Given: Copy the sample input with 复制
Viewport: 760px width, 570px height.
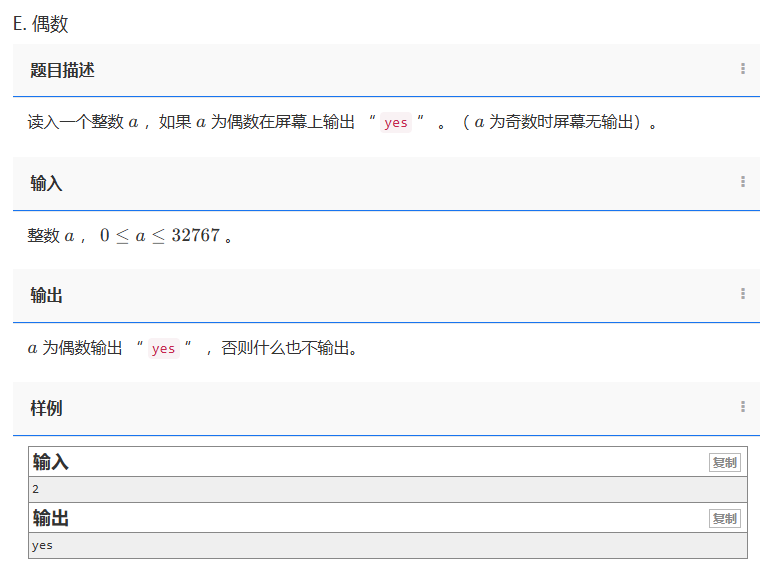Looking at the screenshot, I should click(724, 462).
